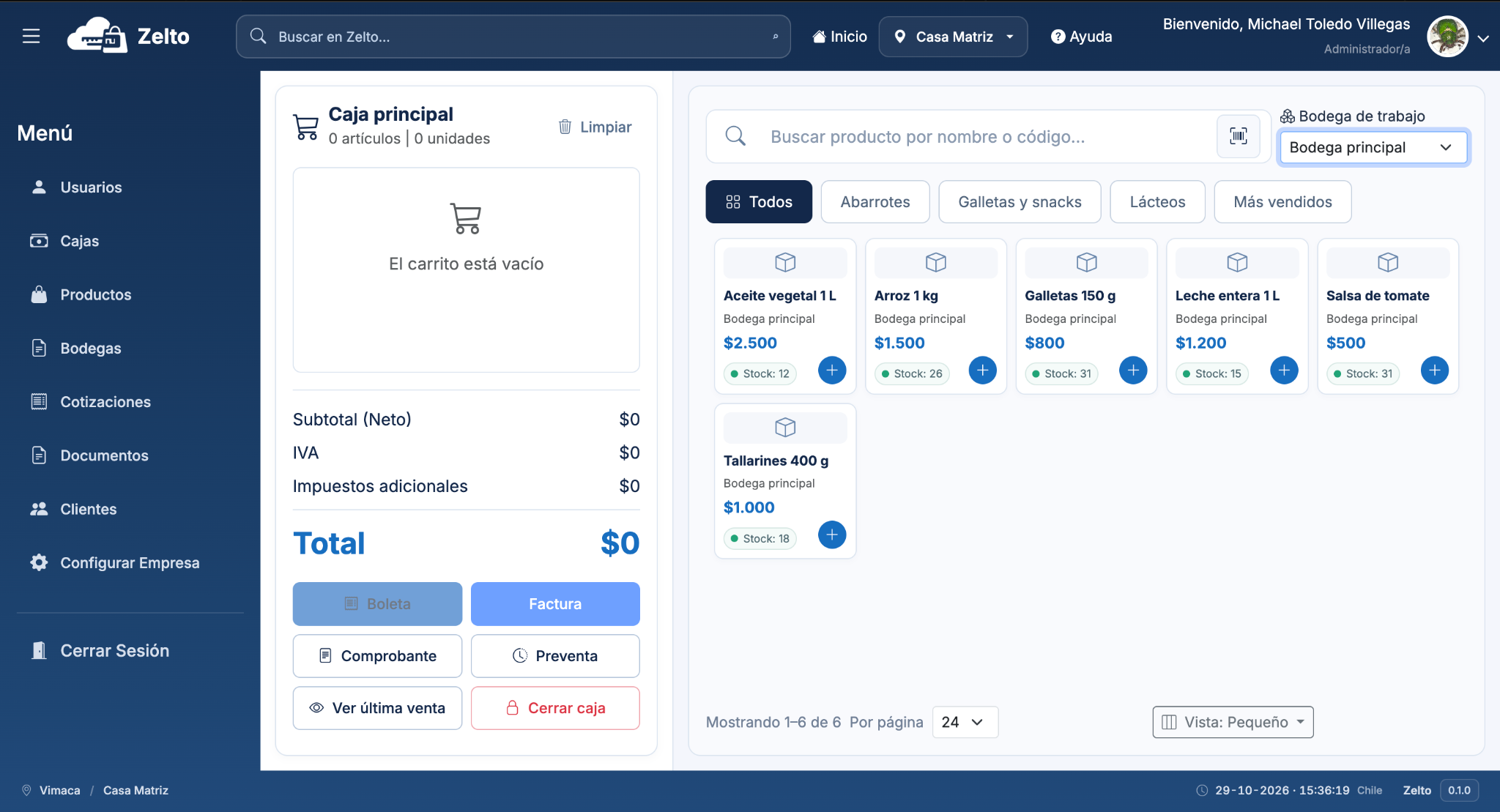Click the barcode scanner icon
Viewport: 1500px width, 812px height.
click(x=1238, y=136)
